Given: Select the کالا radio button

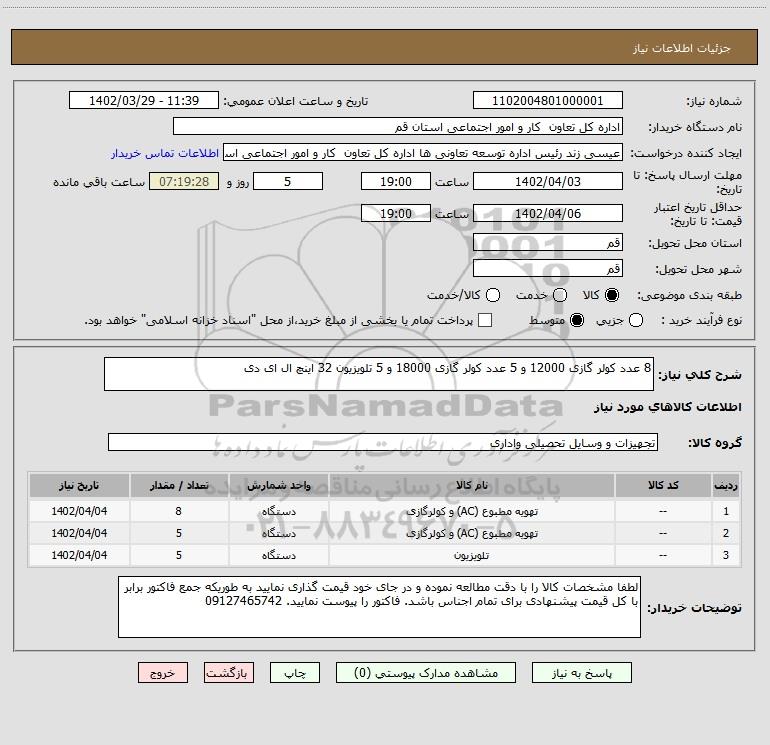Looking at the screenshot, I should 612,295.
